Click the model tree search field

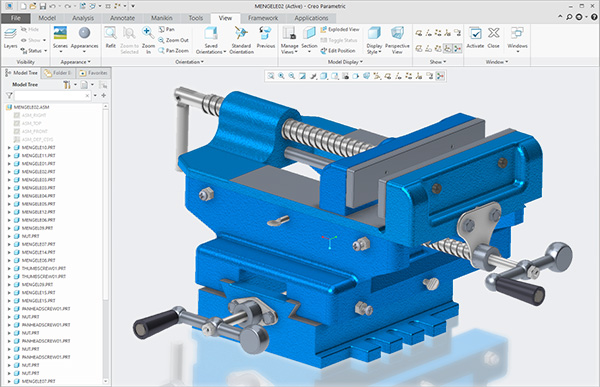52,96
